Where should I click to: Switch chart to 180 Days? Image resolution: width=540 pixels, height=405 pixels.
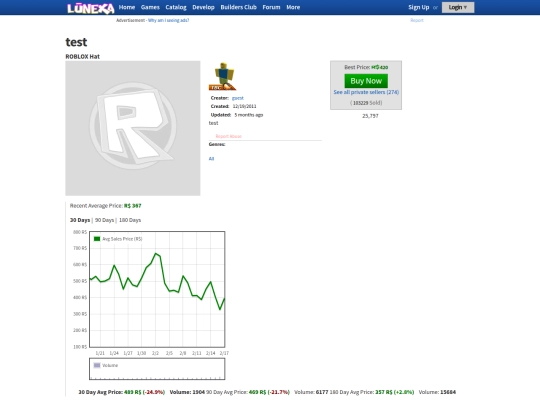[130, 220]
